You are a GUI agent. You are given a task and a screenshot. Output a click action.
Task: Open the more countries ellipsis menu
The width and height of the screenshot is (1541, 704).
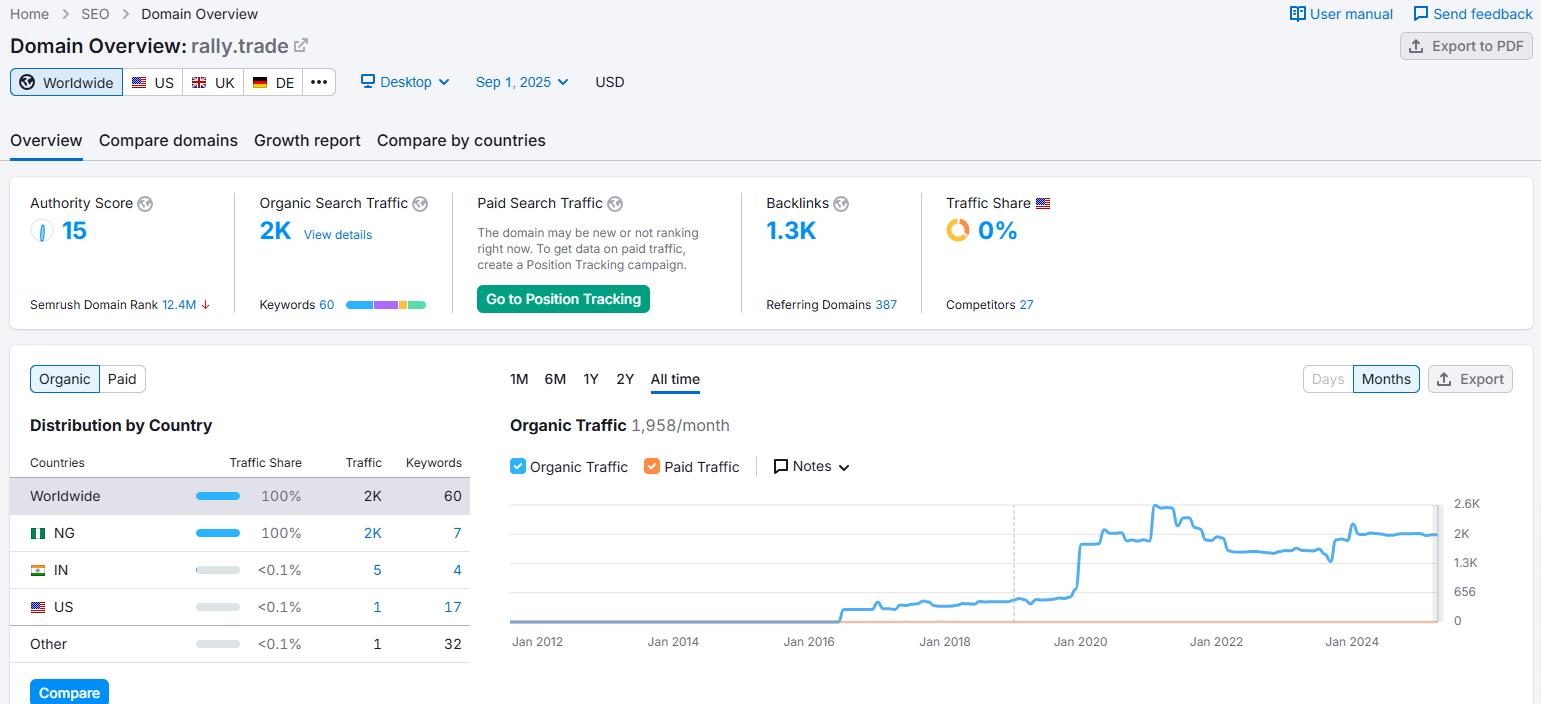(x=319, y=82)
